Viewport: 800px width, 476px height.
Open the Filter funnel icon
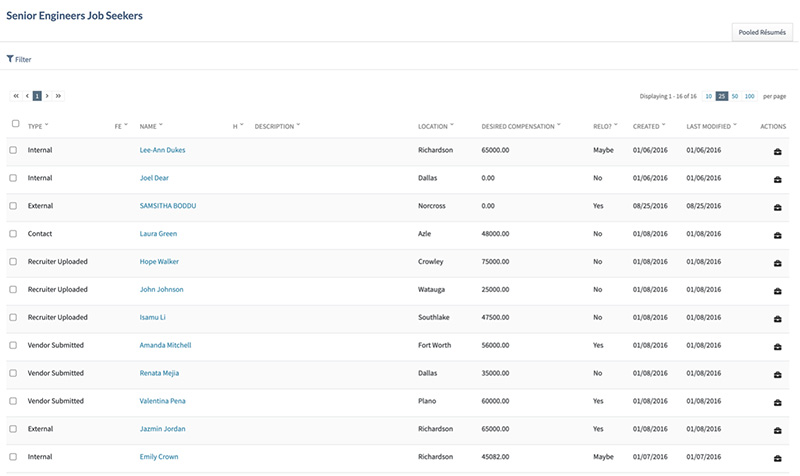point(10,60)
